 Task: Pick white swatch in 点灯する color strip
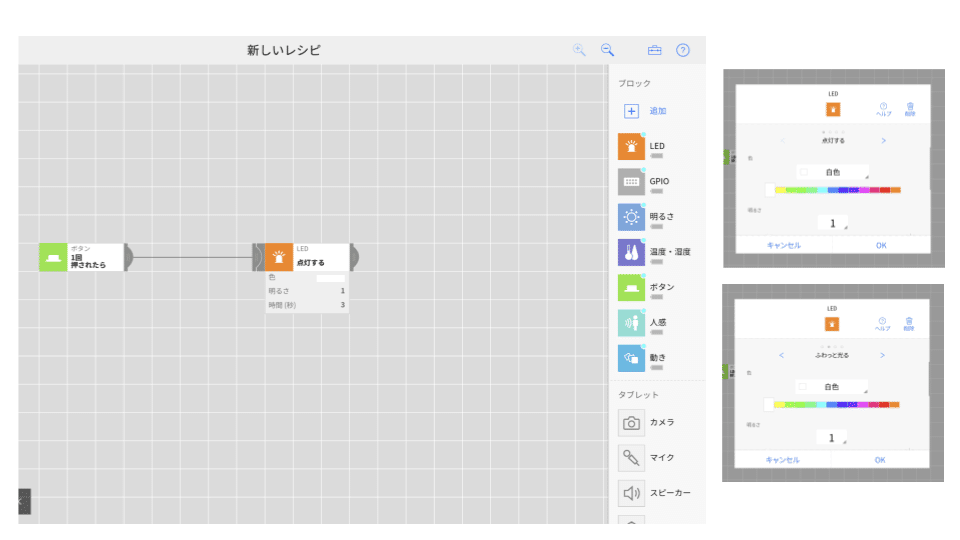pyautogui.click(x=770, y=190)
